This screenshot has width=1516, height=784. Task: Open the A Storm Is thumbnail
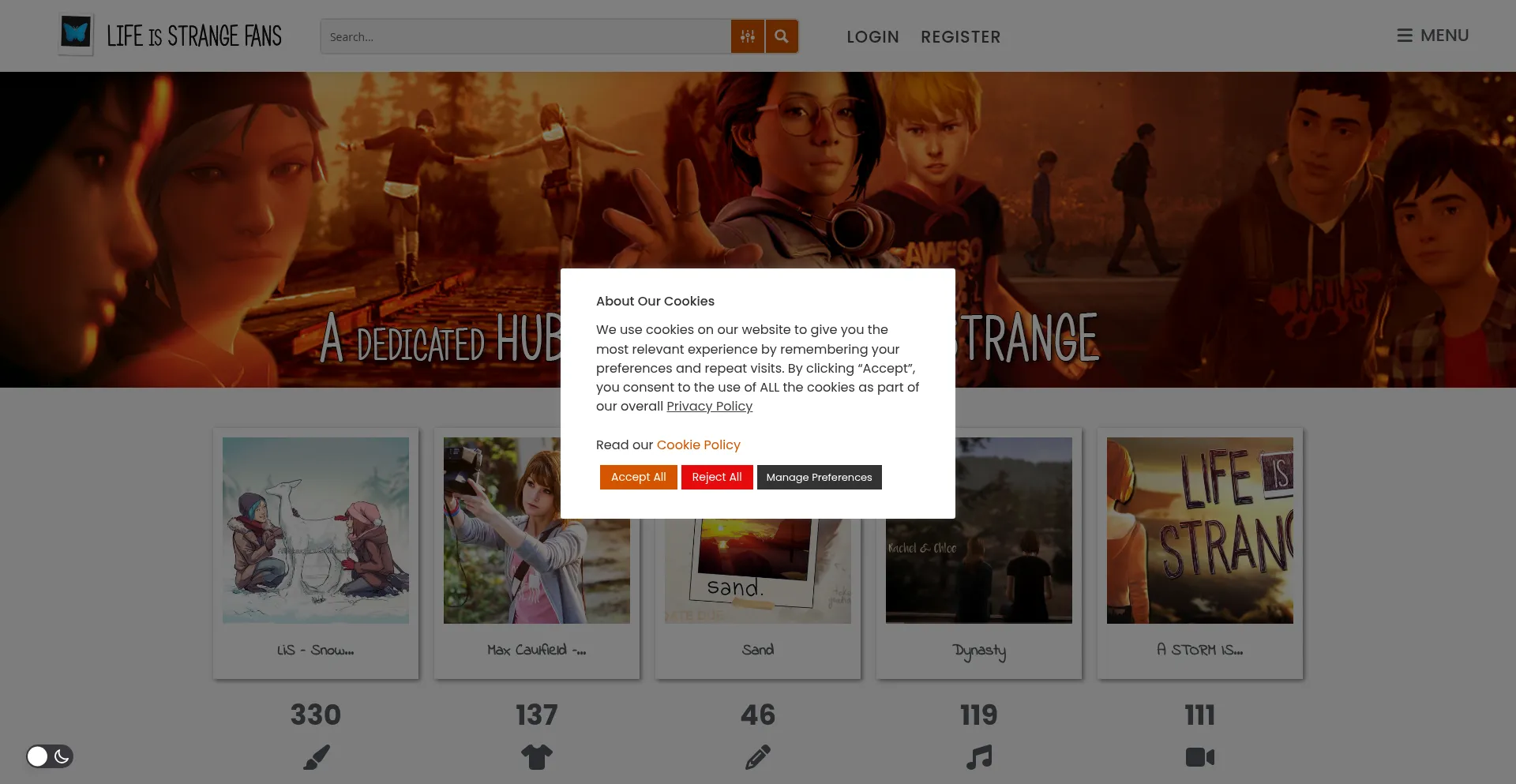[x=1200, y=531]
